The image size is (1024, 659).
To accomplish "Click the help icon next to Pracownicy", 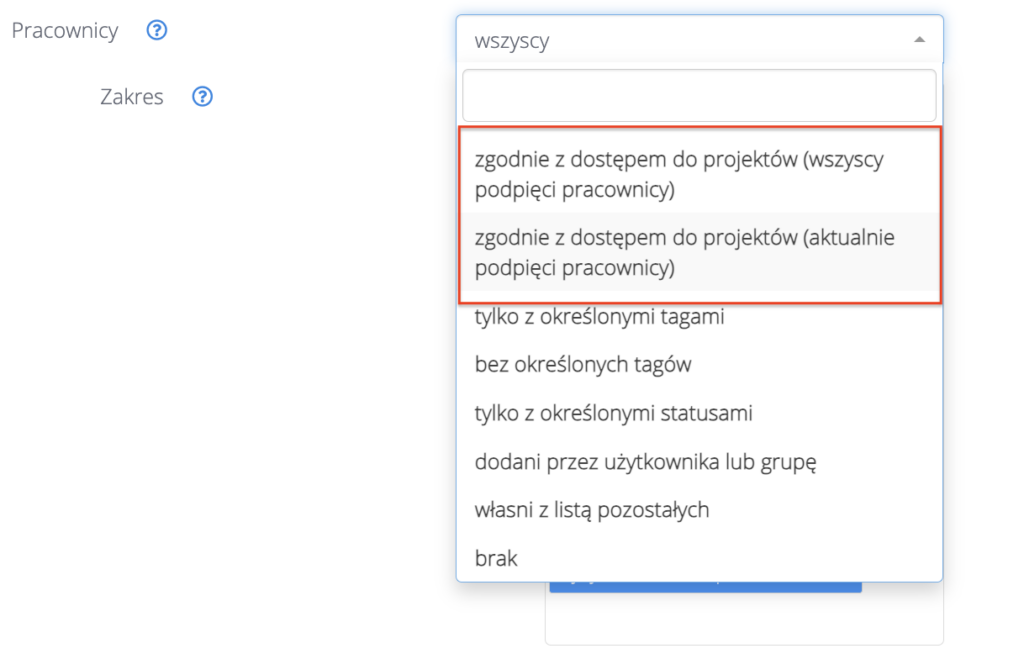I will pos(156,31).
